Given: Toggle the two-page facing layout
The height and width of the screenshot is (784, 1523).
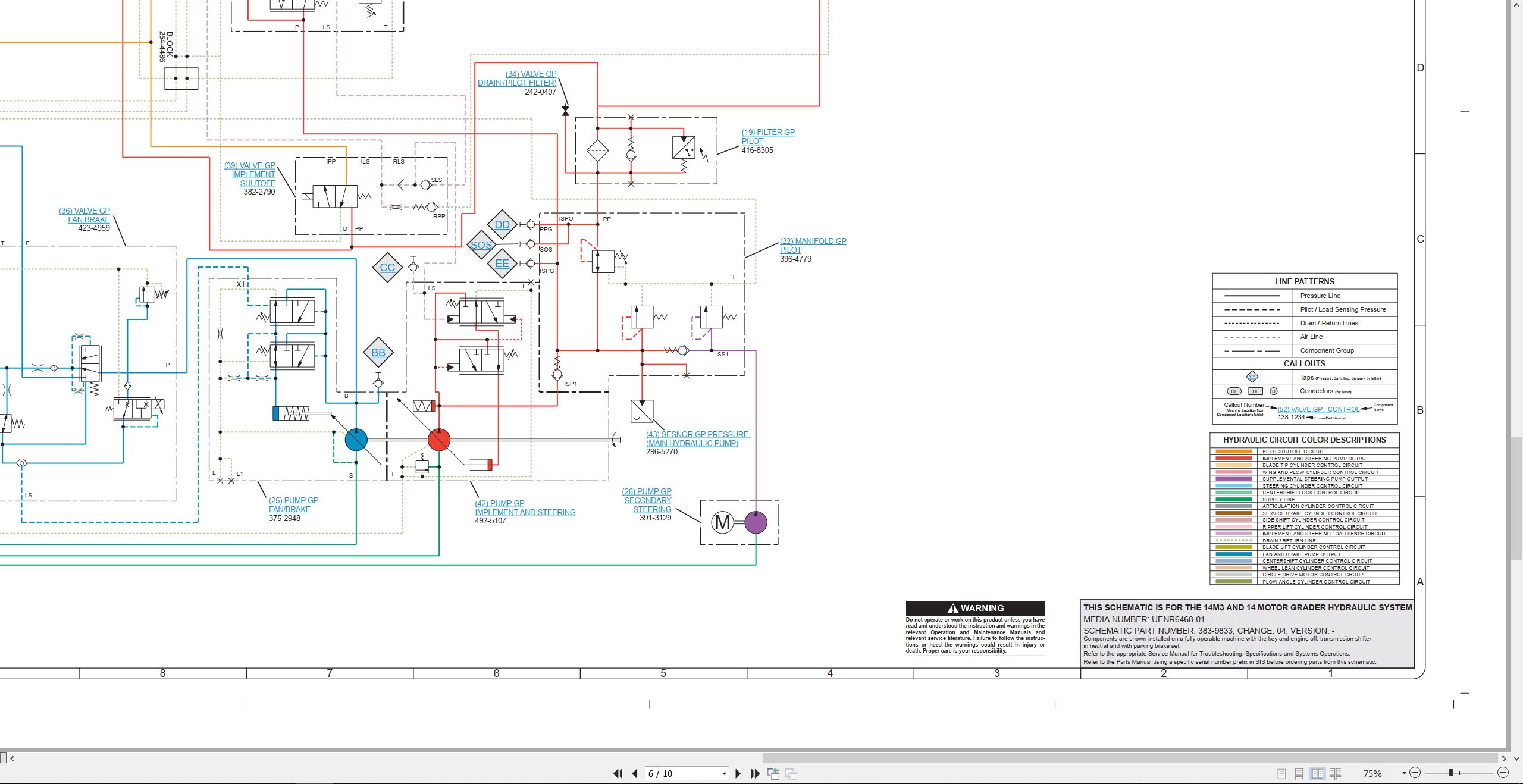Looking at the screenshot, I should pyautogui.click(x=1318, y=773).
